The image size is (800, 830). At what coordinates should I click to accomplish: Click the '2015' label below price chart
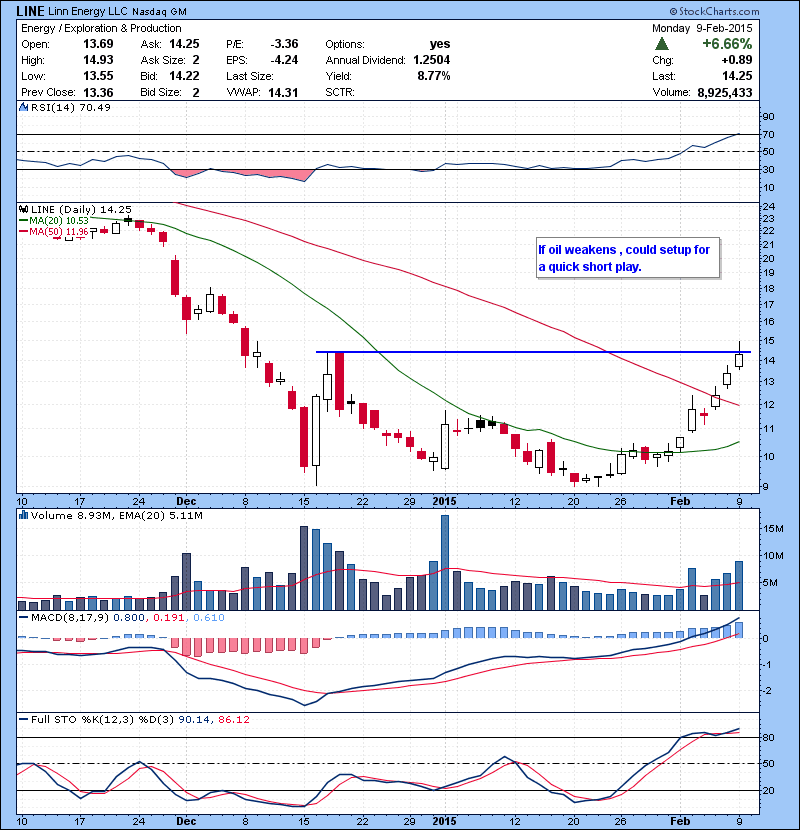click(444, 501)
